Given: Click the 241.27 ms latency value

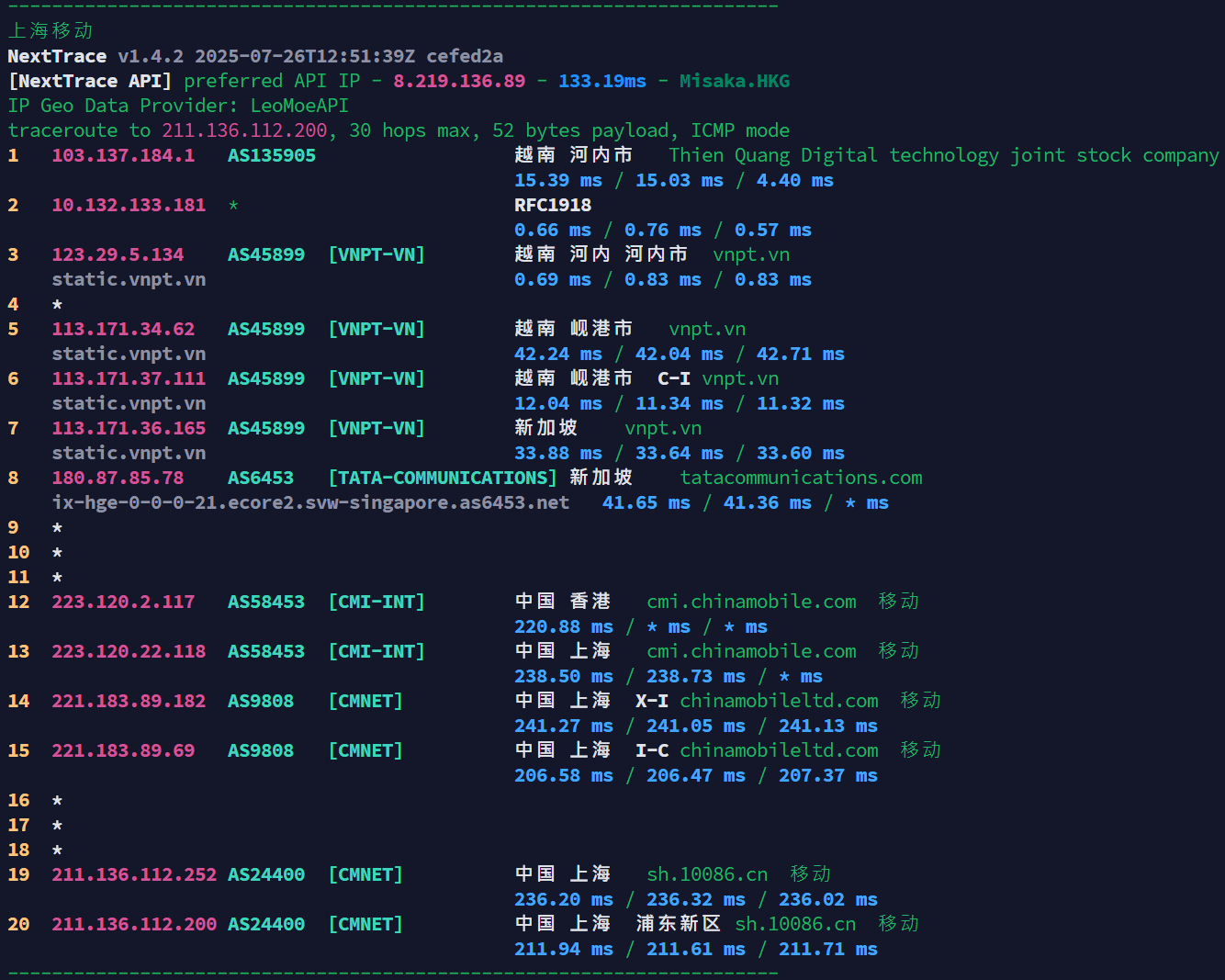Looking at the screenshot, I should (564, 726).
